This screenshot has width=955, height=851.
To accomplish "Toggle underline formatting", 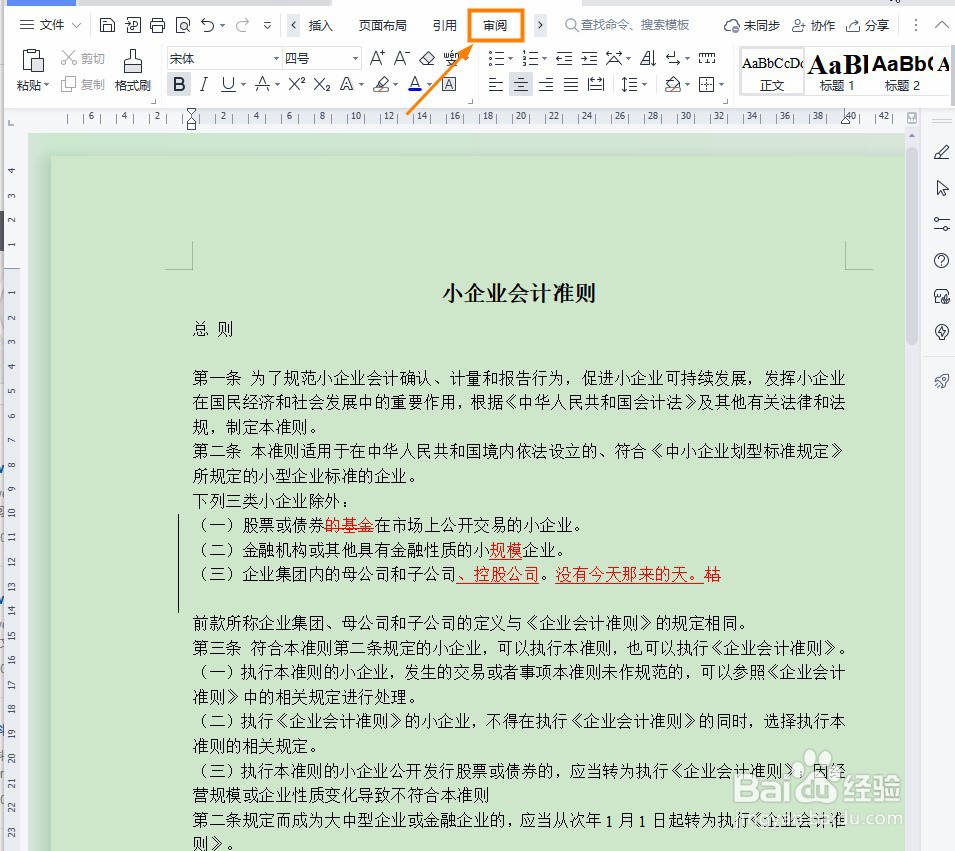I will click(x=228, y=84).
